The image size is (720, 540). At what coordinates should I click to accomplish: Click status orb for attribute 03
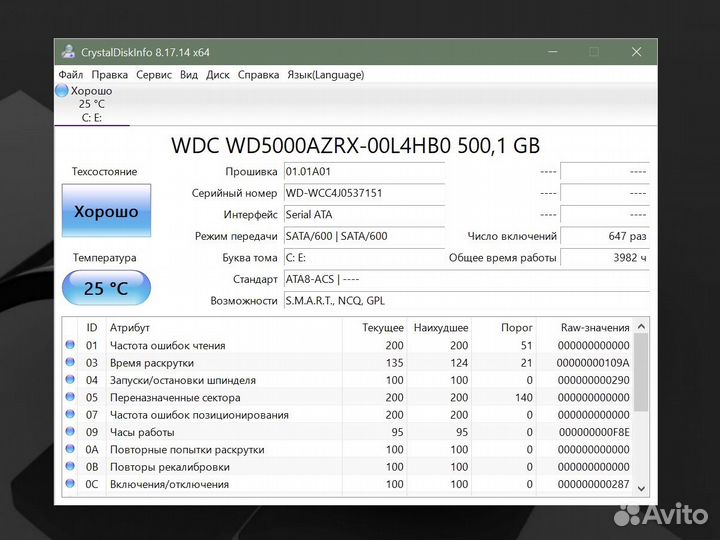pos(70,362)
